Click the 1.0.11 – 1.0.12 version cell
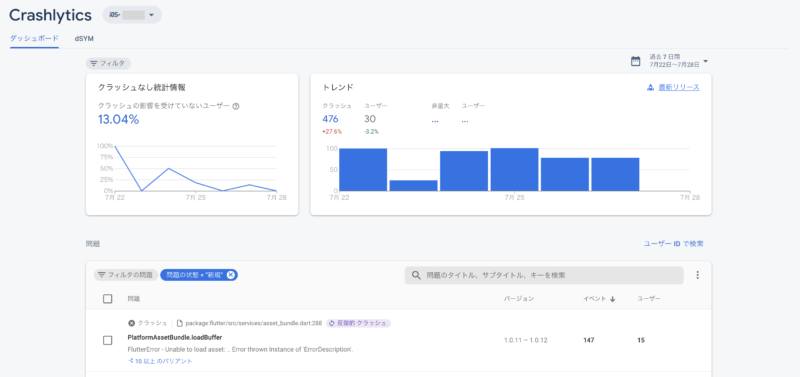Viewport: 800px width, 377px height. coord(526,340)
